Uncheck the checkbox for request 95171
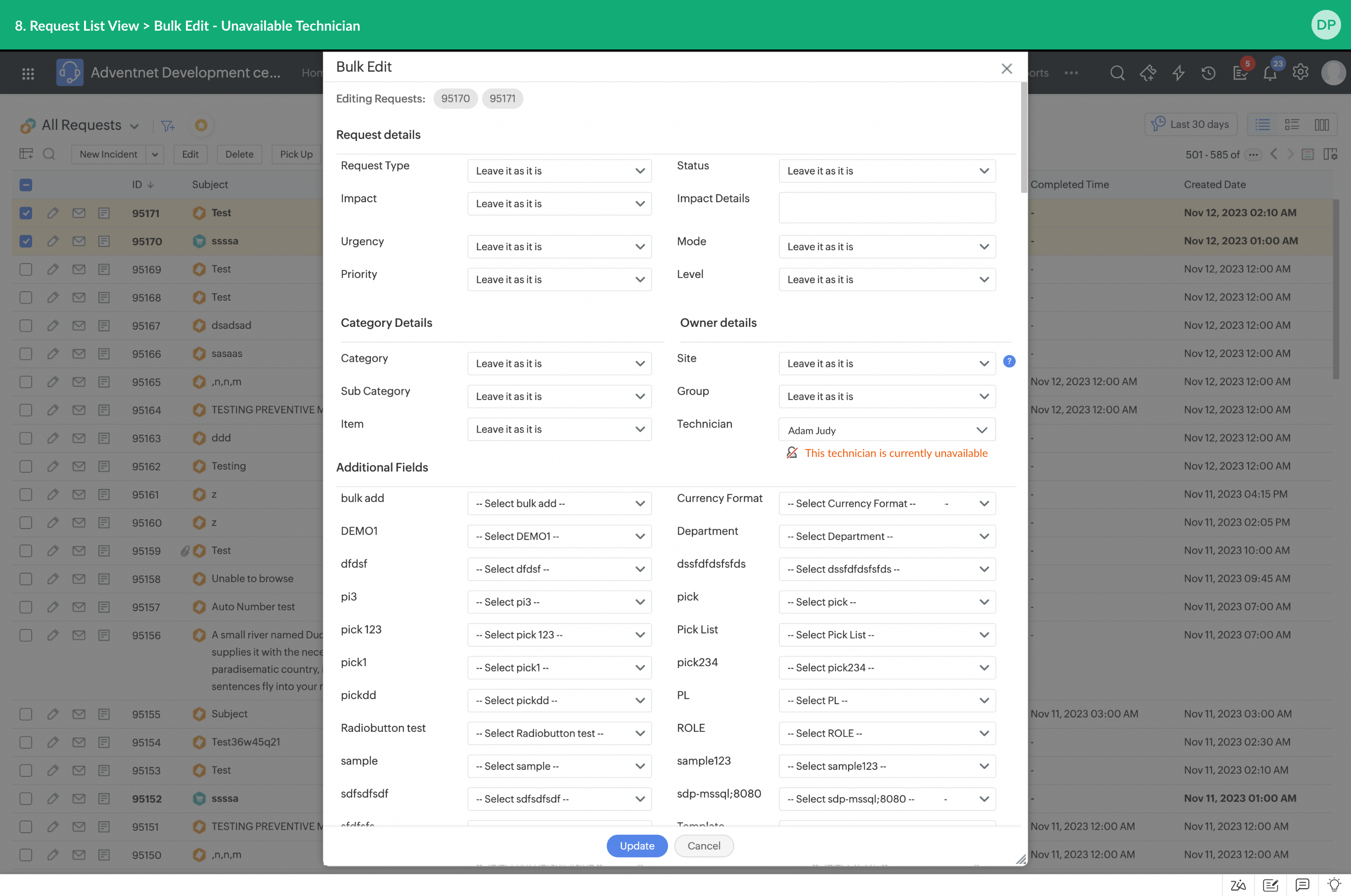 [x=26, y=213]
